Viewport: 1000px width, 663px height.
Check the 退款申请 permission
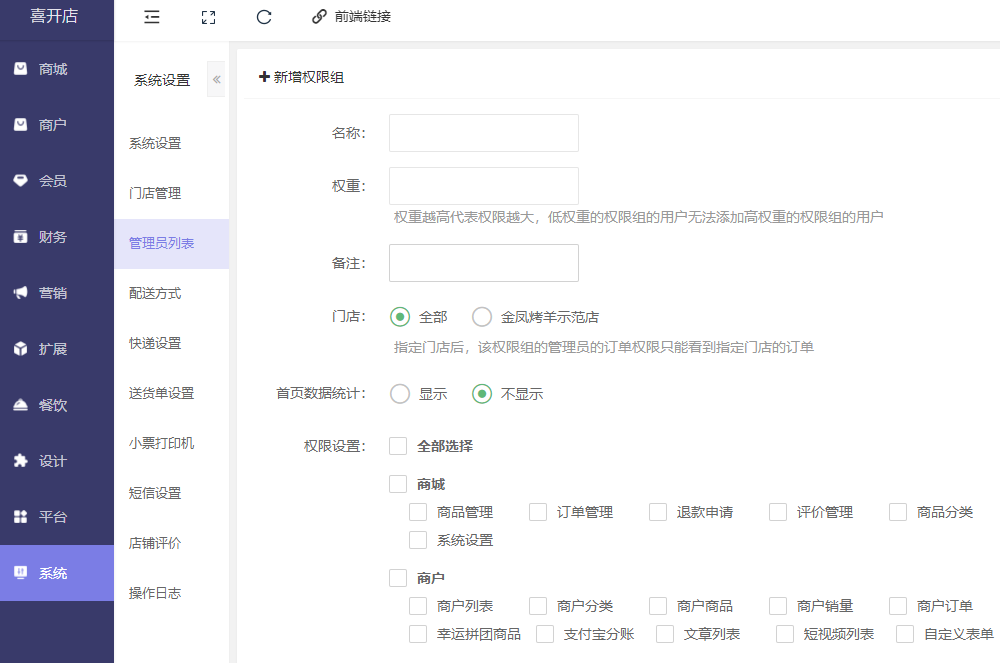pyautogui.click(x=658, y=512)
